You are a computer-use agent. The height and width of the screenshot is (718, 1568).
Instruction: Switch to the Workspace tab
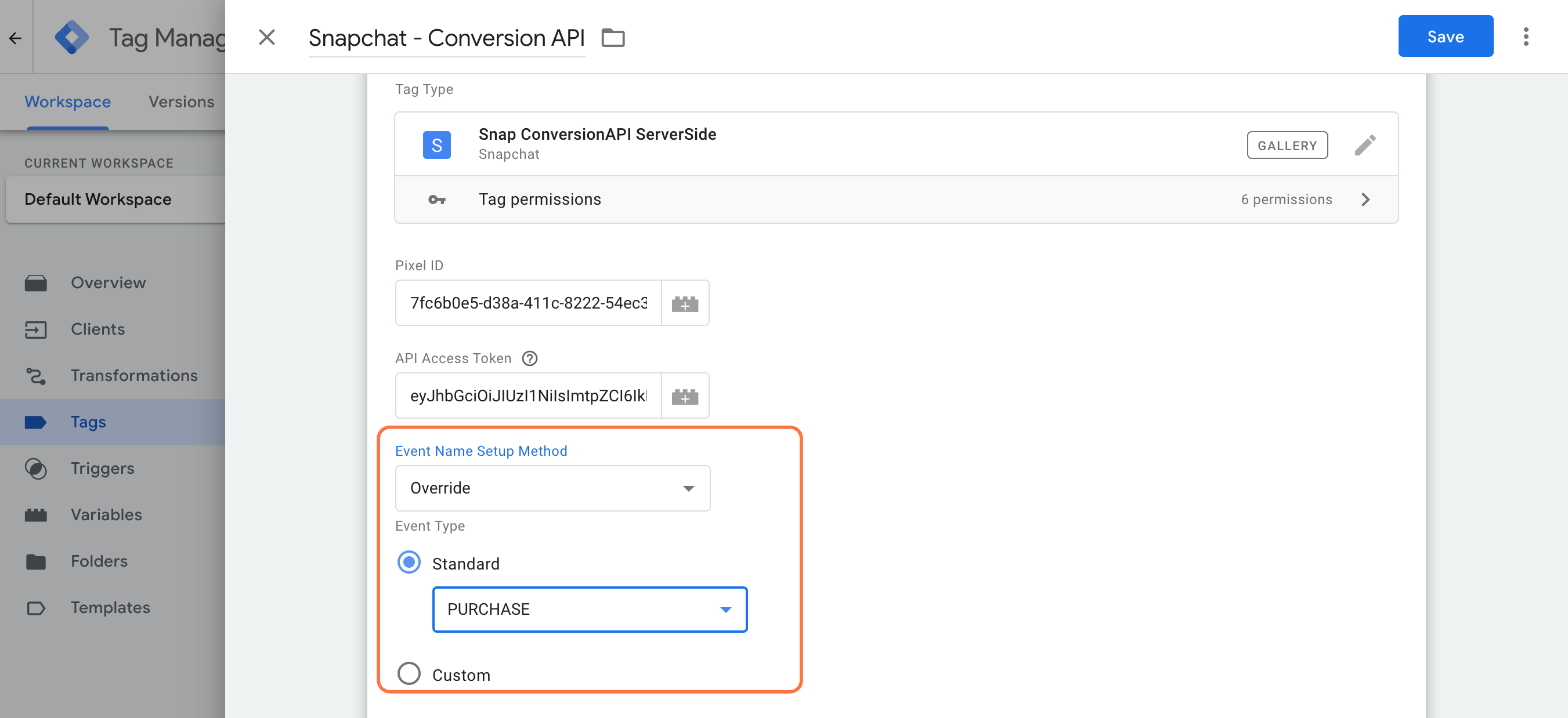pos(67,101)
